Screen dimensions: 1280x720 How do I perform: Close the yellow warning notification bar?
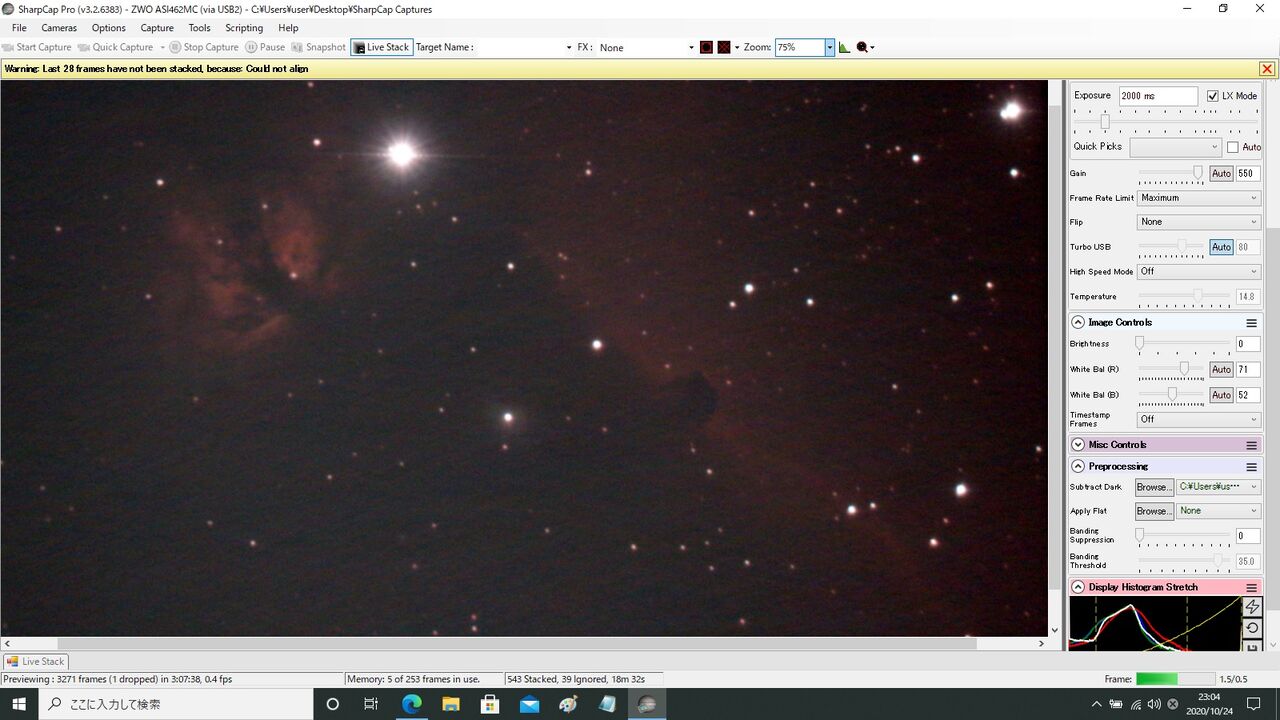[1267, 69]
